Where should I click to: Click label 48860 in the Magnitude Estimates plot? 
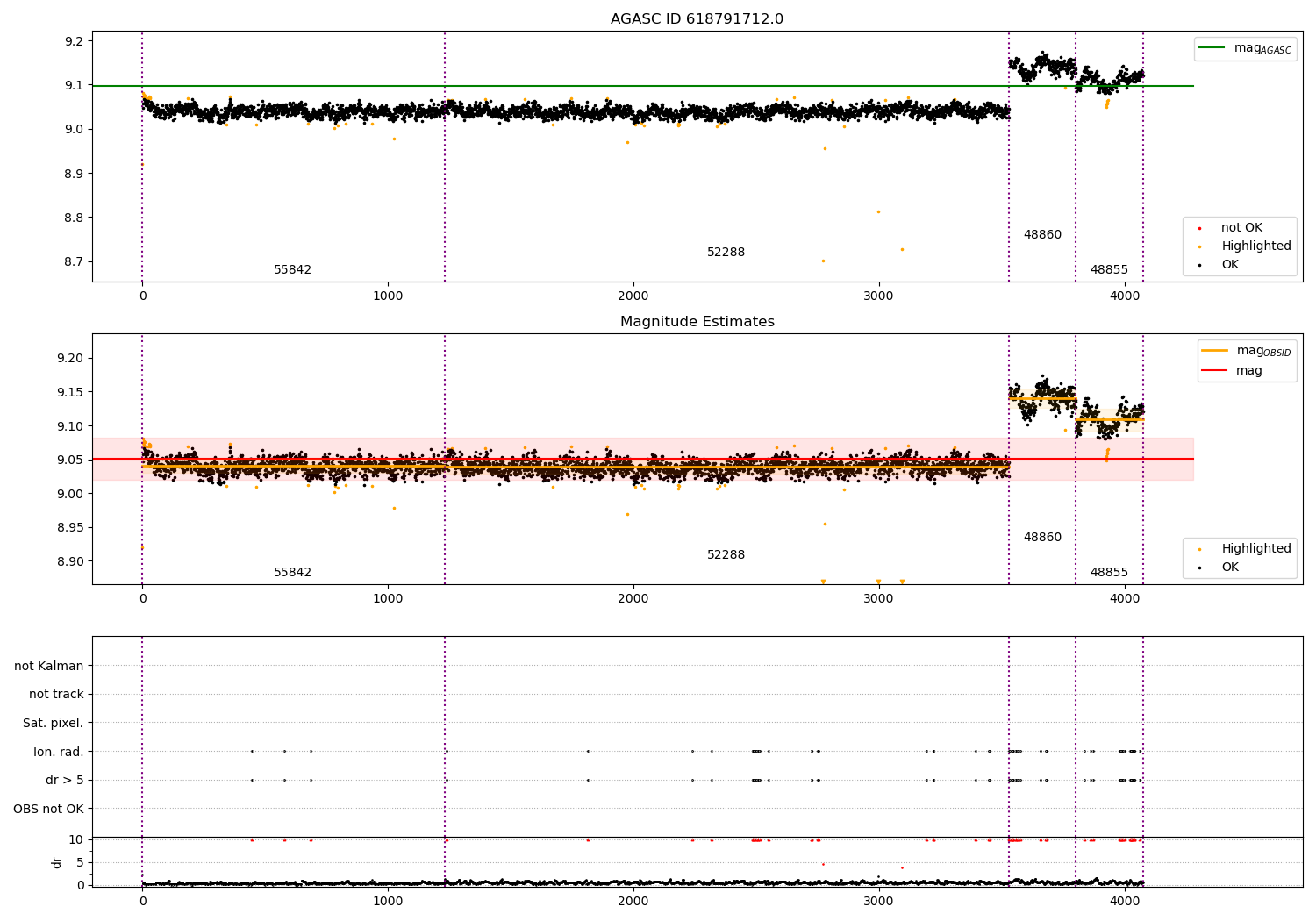coord(1042,538)
